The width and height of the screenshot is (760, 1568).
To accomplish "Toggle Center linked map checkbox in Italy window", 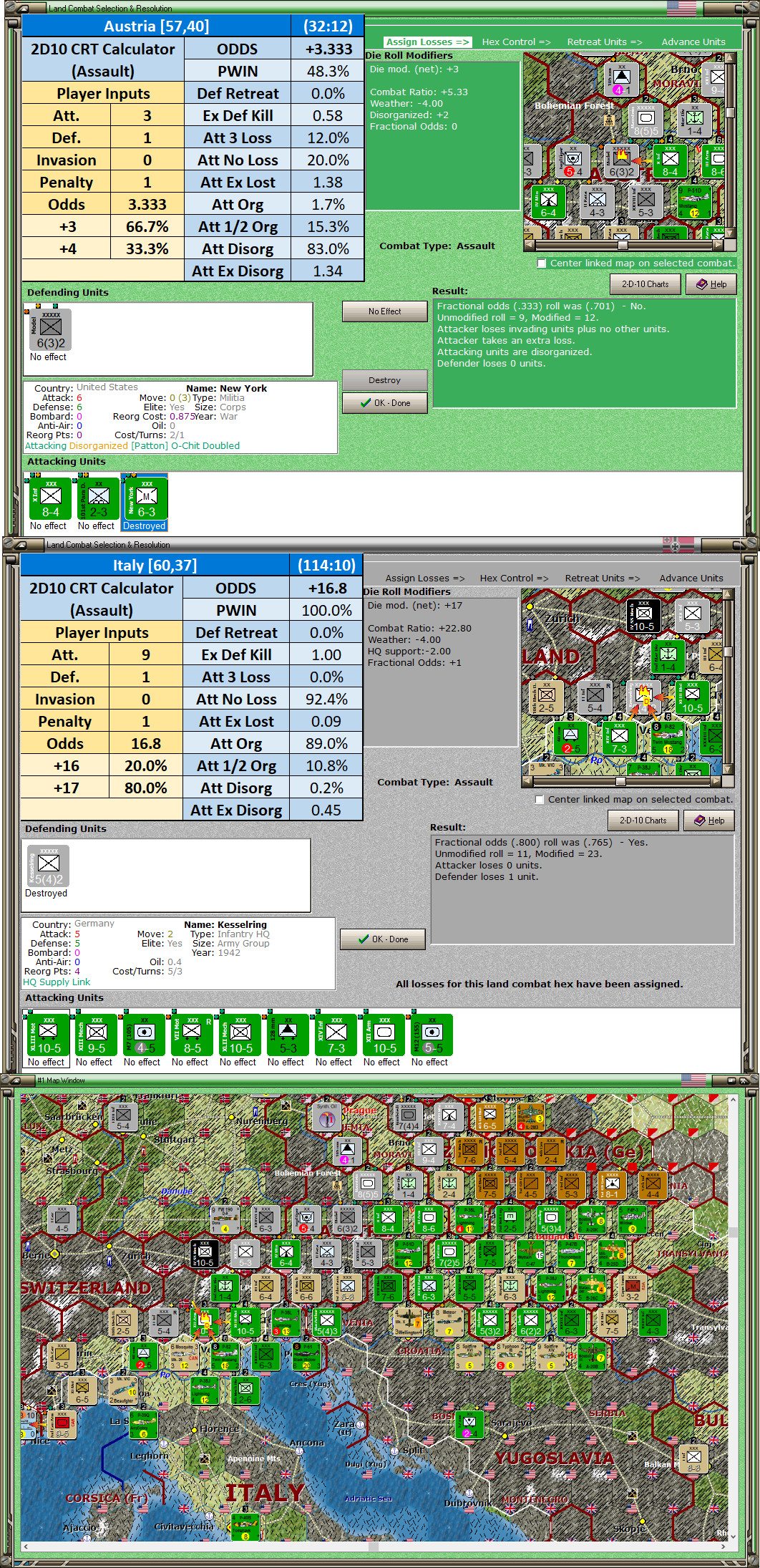I will click(x=540, y=800).
